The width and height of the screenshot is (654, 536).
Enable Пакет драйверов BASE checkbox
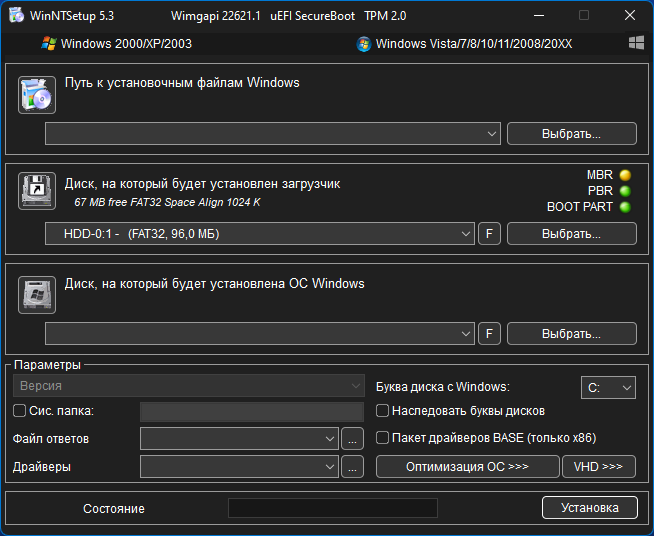click(x=382, y=438)
